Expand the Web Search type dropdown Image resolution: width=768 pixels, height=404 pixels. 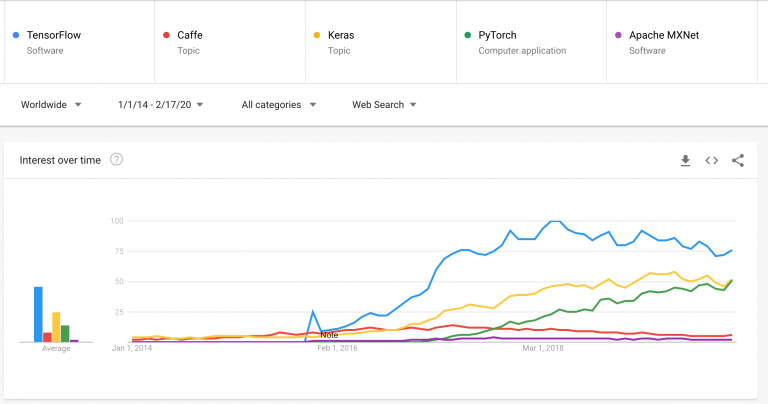coord(384,104)
